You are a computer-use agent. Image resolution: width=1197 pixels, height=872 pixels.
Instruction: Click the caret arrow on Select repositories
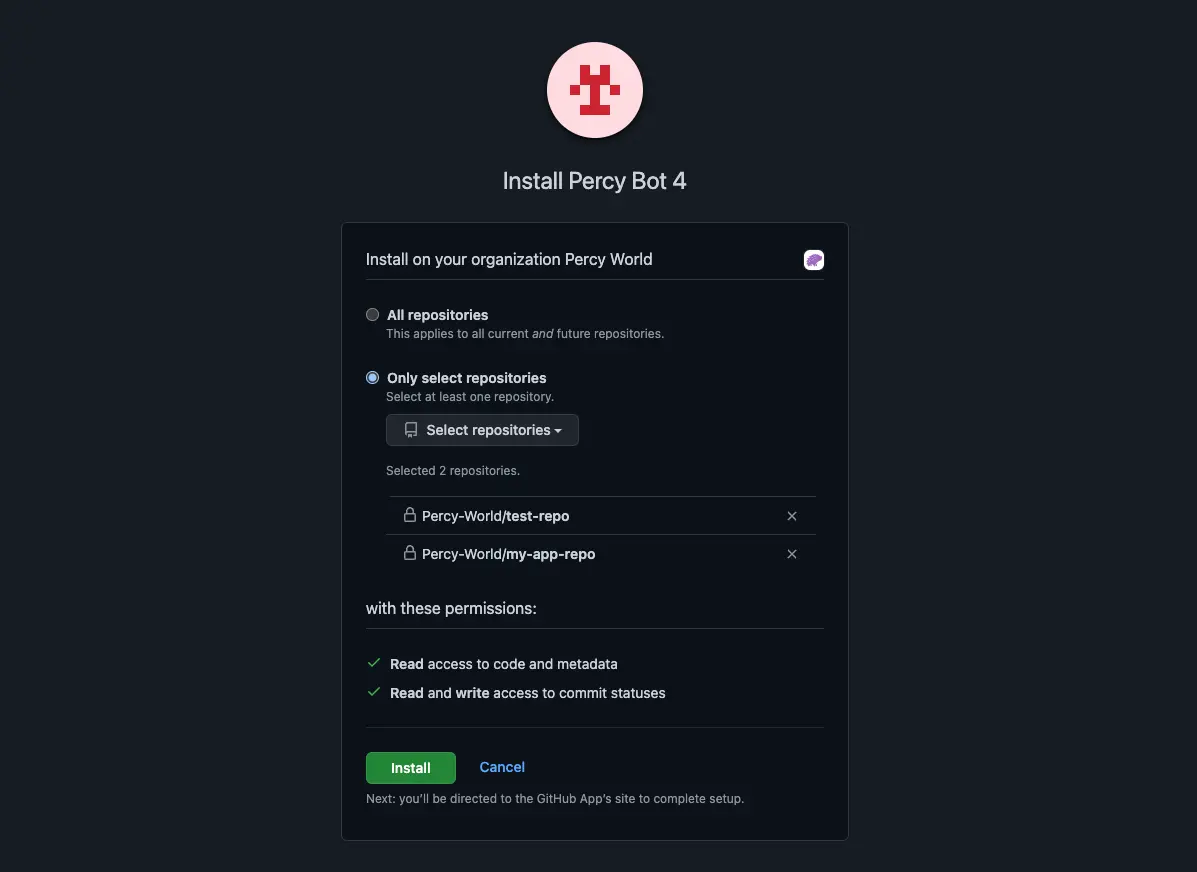pos(558,431)
